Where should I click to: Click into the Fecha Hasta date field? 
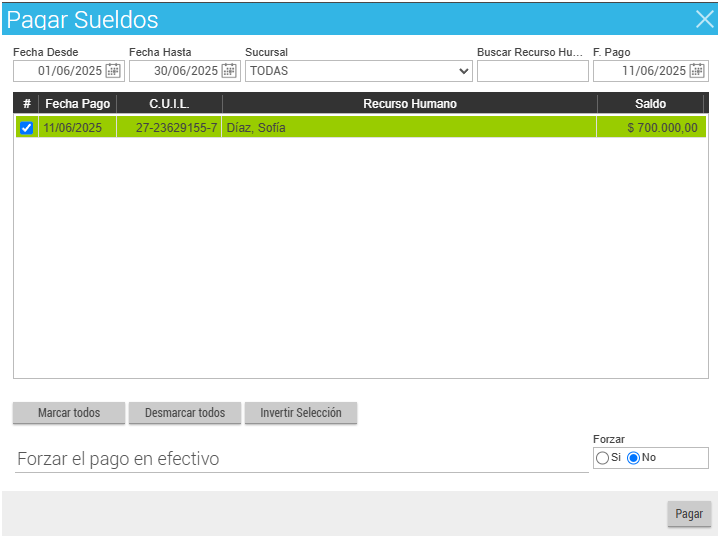tap(176, 71)
